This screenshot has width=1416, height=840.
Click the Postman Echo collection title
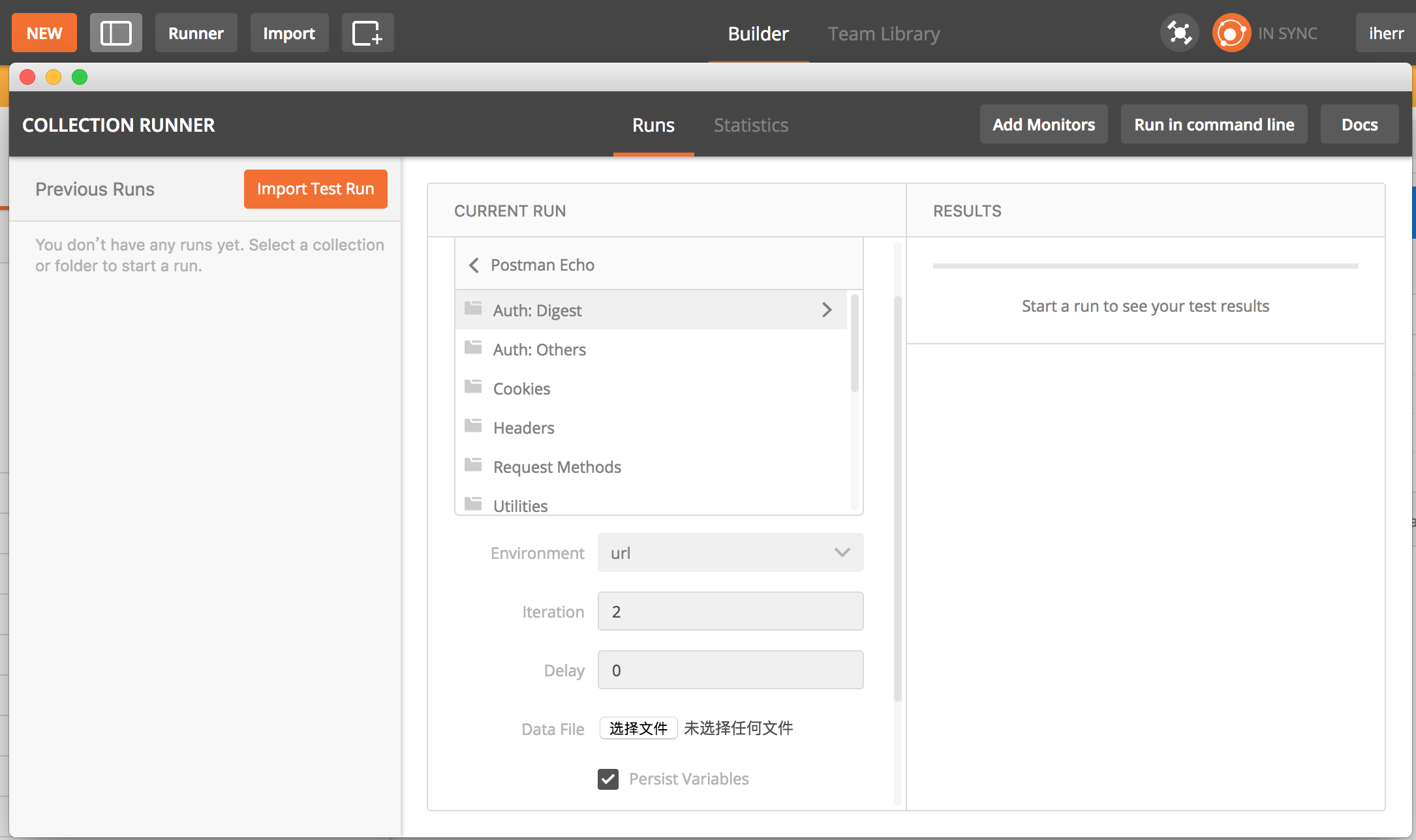[x=542, y=265]
